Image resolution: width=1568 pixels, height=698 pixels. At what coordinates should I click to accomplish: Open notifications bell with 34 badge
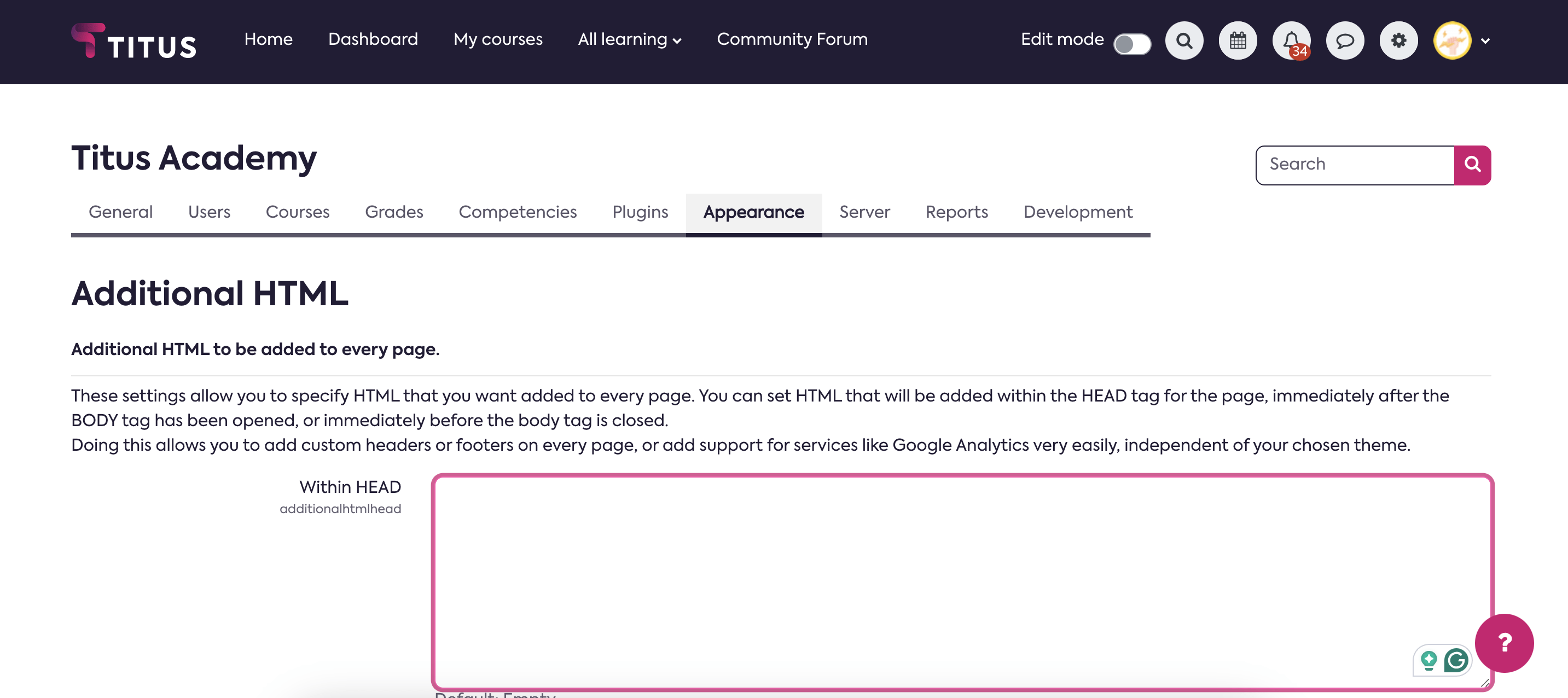click(x=1291, y=41)
